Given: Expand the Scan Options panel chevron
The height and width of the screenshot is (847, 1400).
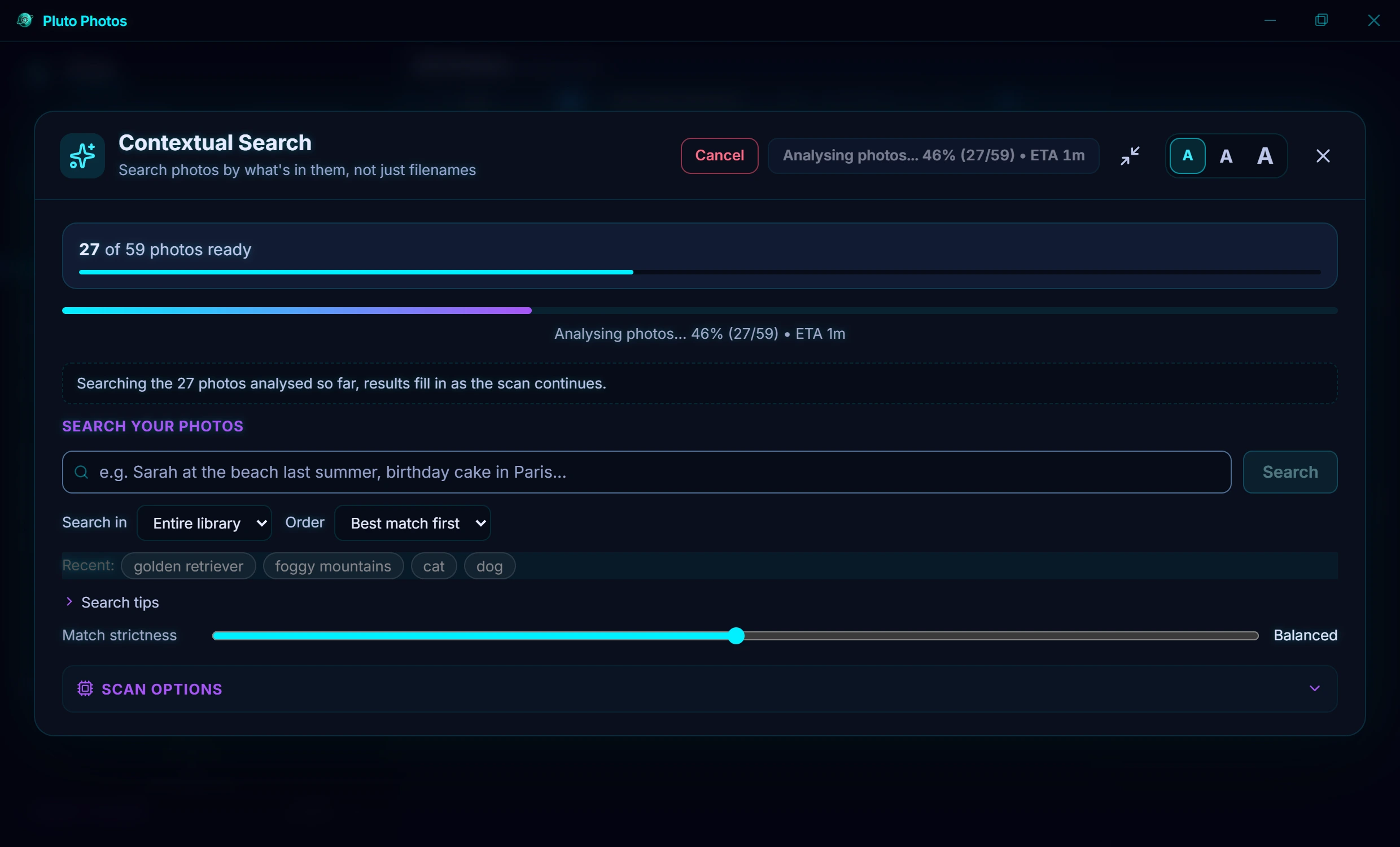Looking at the screenshot, I should click(1314, 688).
